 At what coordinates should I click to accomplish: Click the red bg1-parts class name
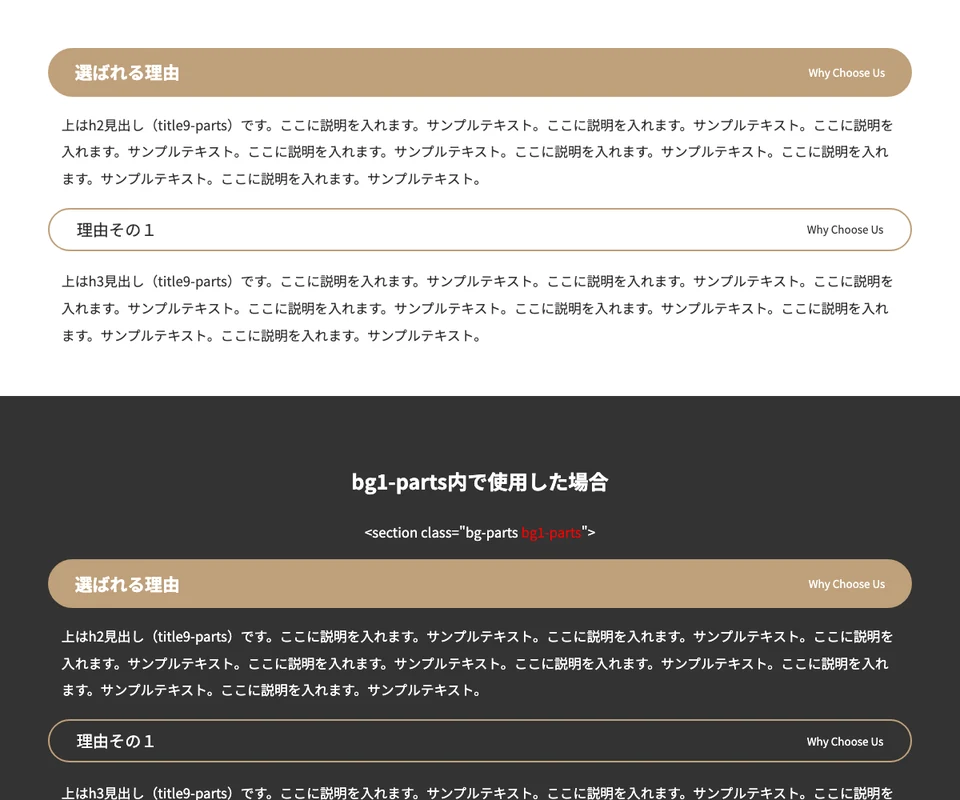pyautogui.click(x=551, y=533)
